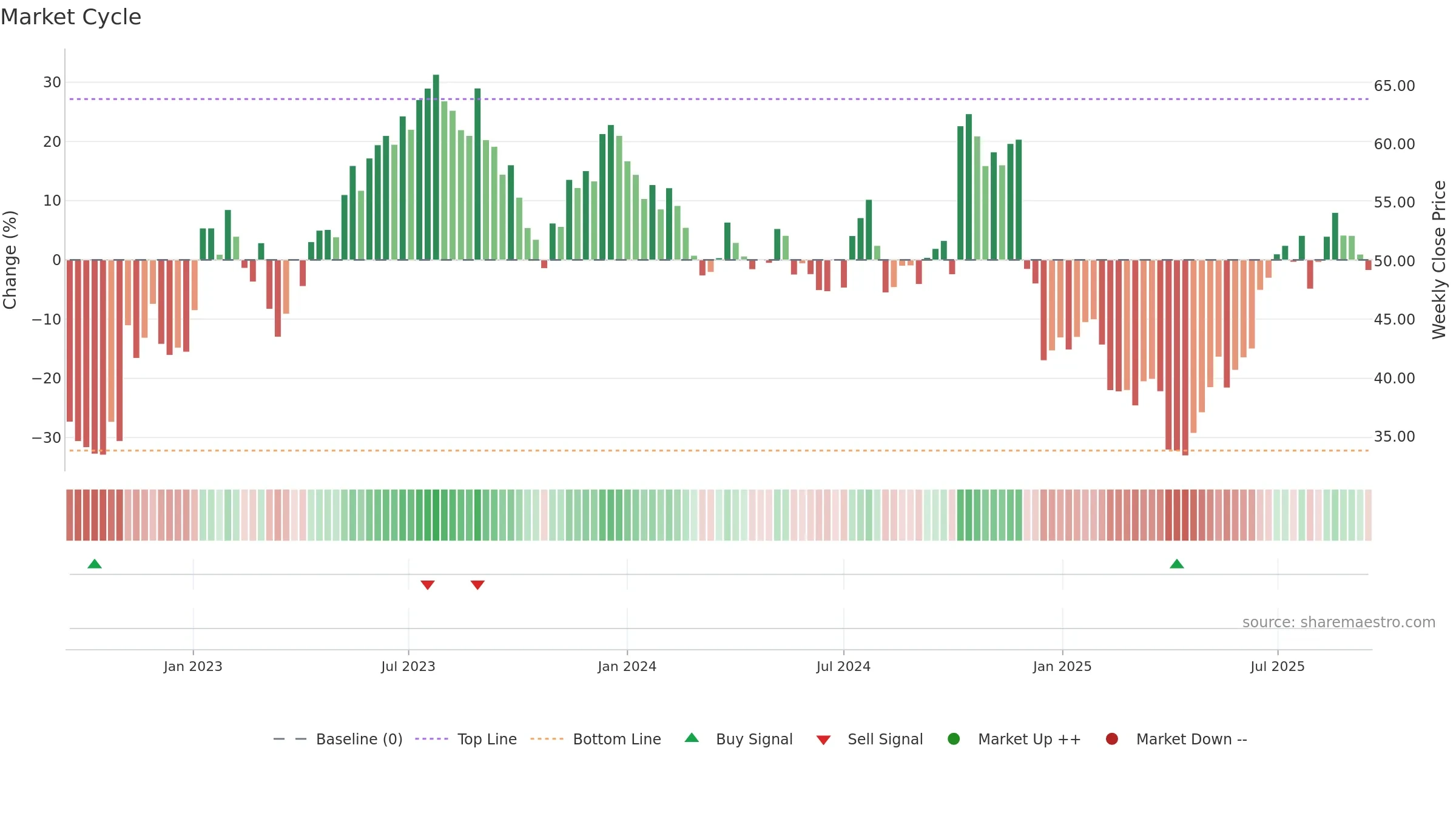The image size is (1456, 819).
Task: Click the Market Up ++ green legend dot
Action: 954,739
